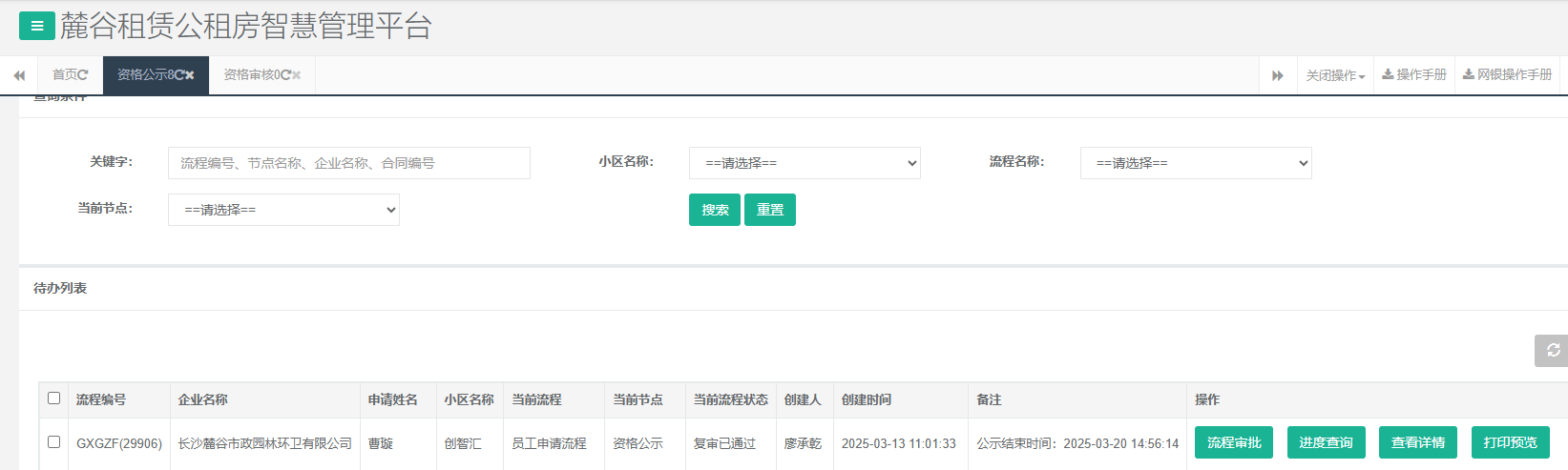Refresh the 待办列表 table with gray icon

point(1553,350)
